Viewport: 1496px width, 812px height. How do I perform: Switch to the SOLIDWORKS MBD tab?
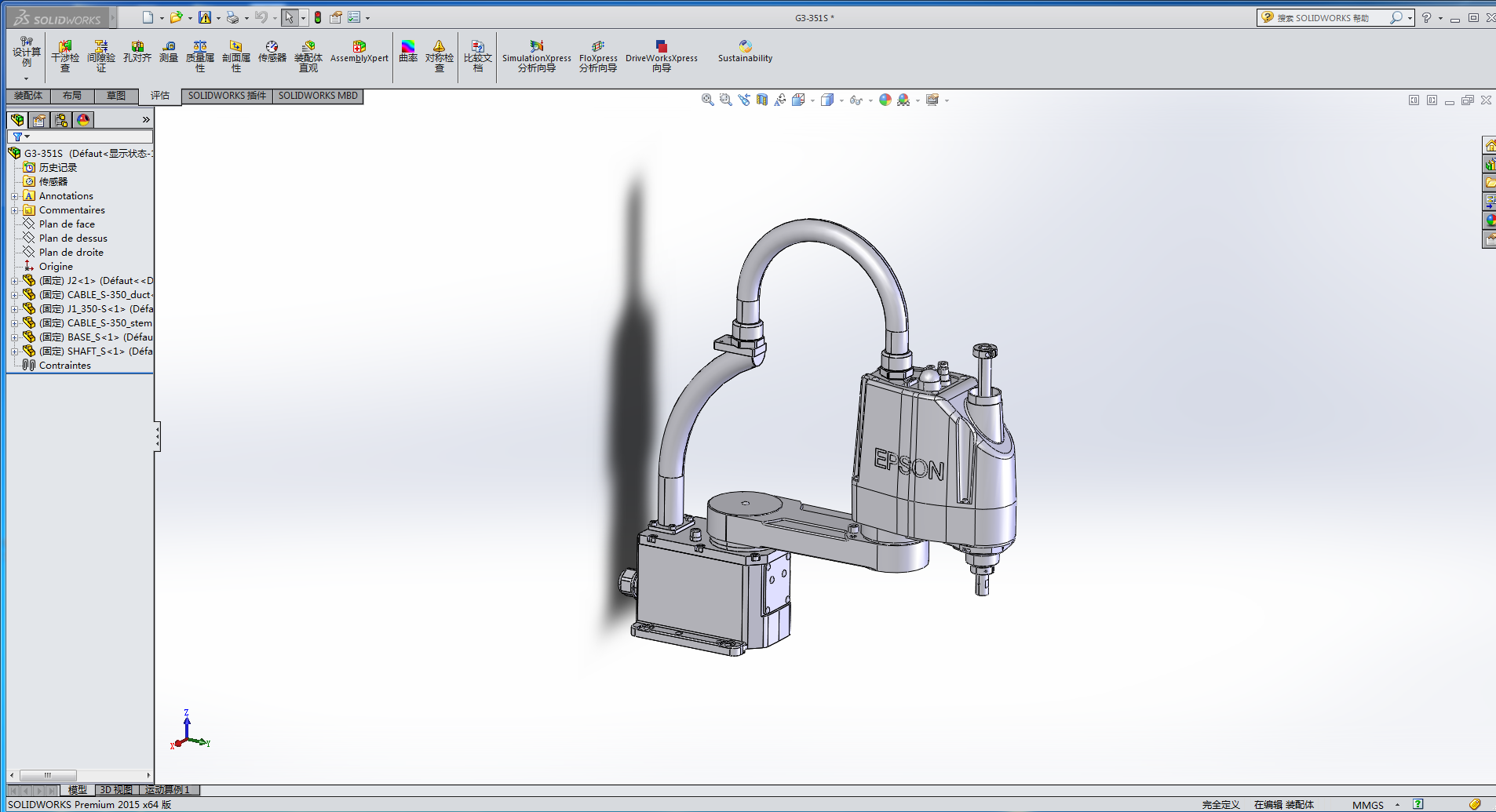pos(318,96)
